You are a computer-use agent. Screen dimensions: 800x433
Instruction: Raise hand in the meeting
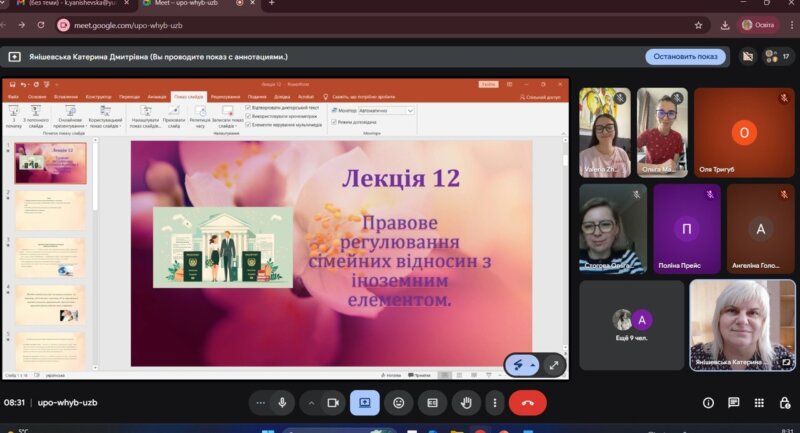click(x=465, y=402)
